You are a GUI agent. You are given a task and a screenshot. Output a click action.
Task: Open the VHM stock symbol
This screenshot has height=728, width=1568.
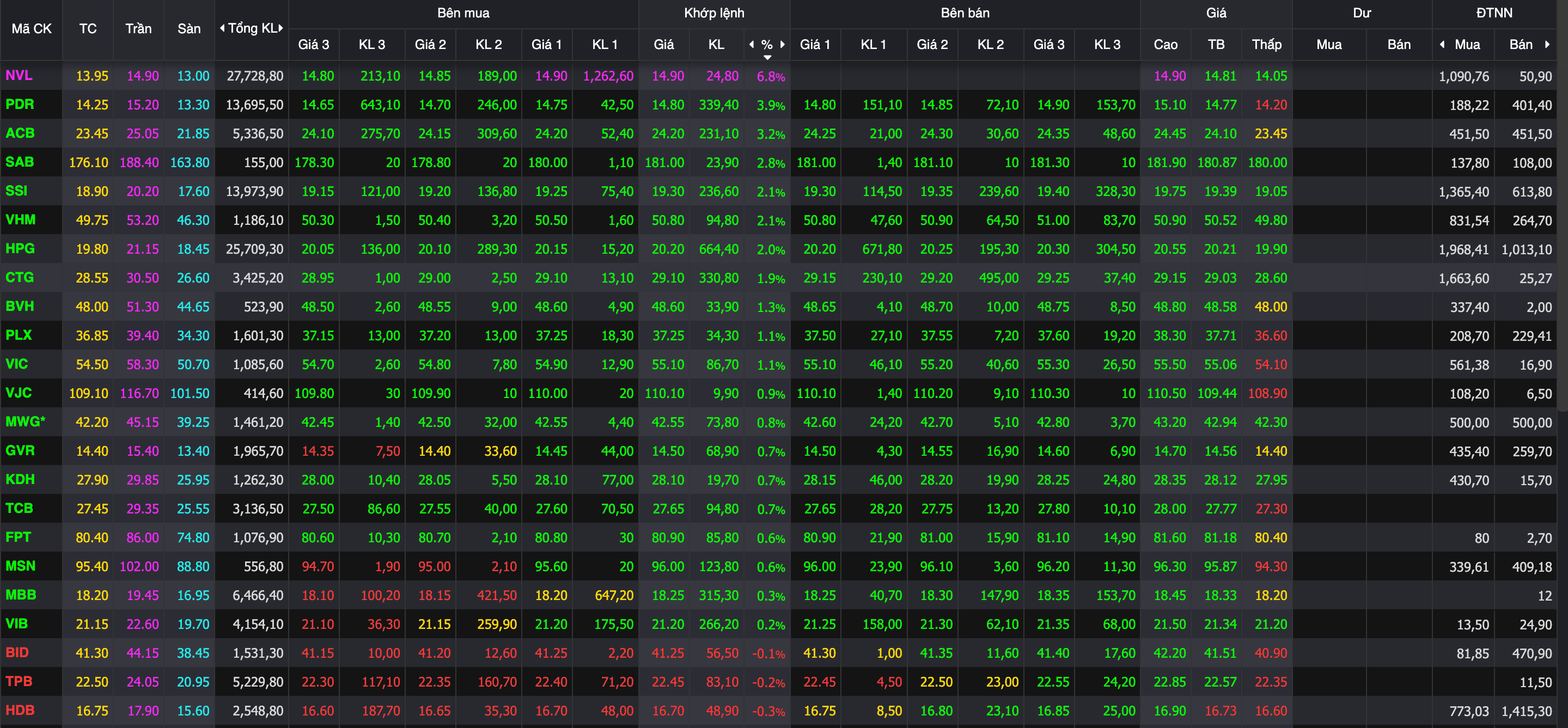pos(20,220)
